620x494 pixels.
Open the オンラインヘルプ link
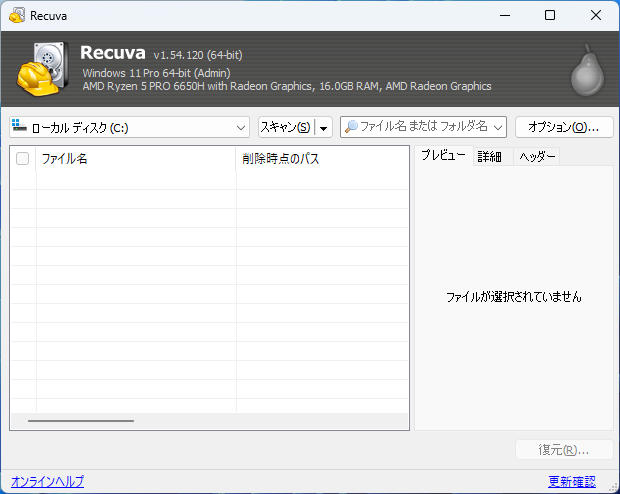(47, 481)
